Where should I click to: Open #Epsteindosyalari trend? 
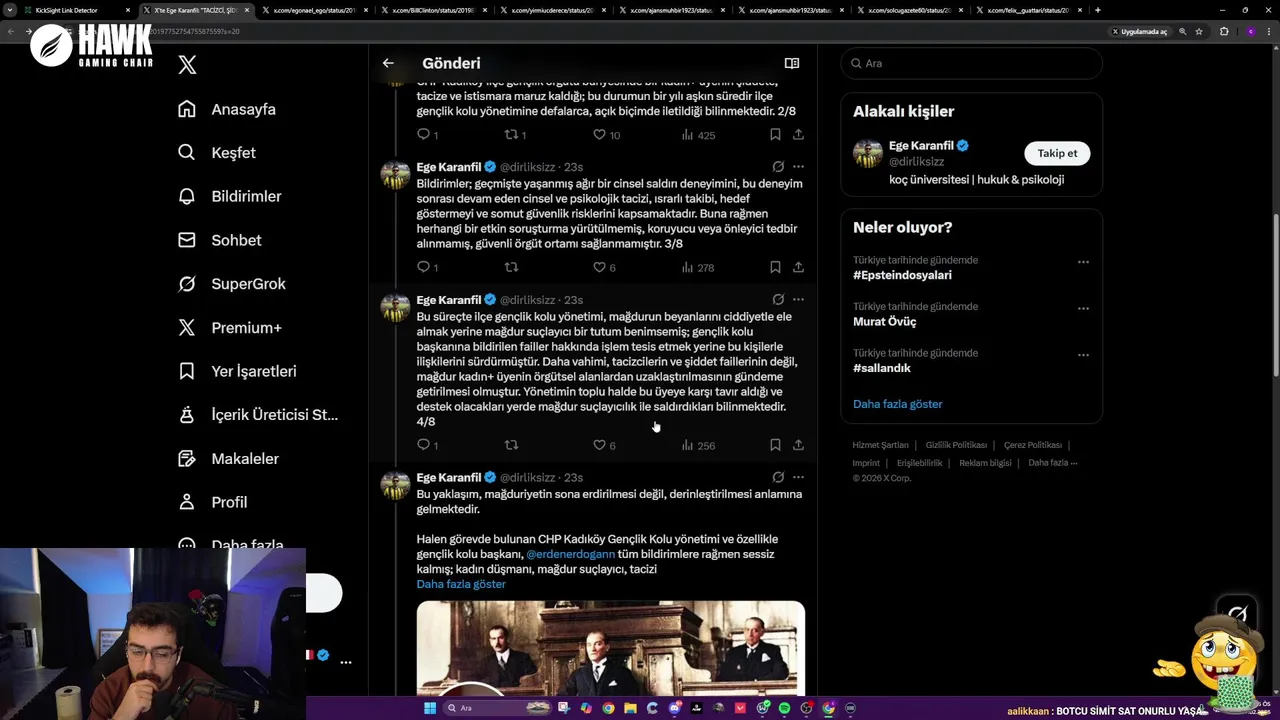click(902, 275)
